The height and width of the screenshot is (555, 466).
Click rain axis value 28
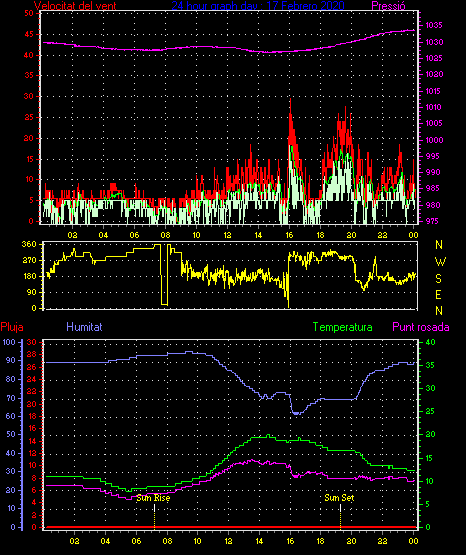32,354
